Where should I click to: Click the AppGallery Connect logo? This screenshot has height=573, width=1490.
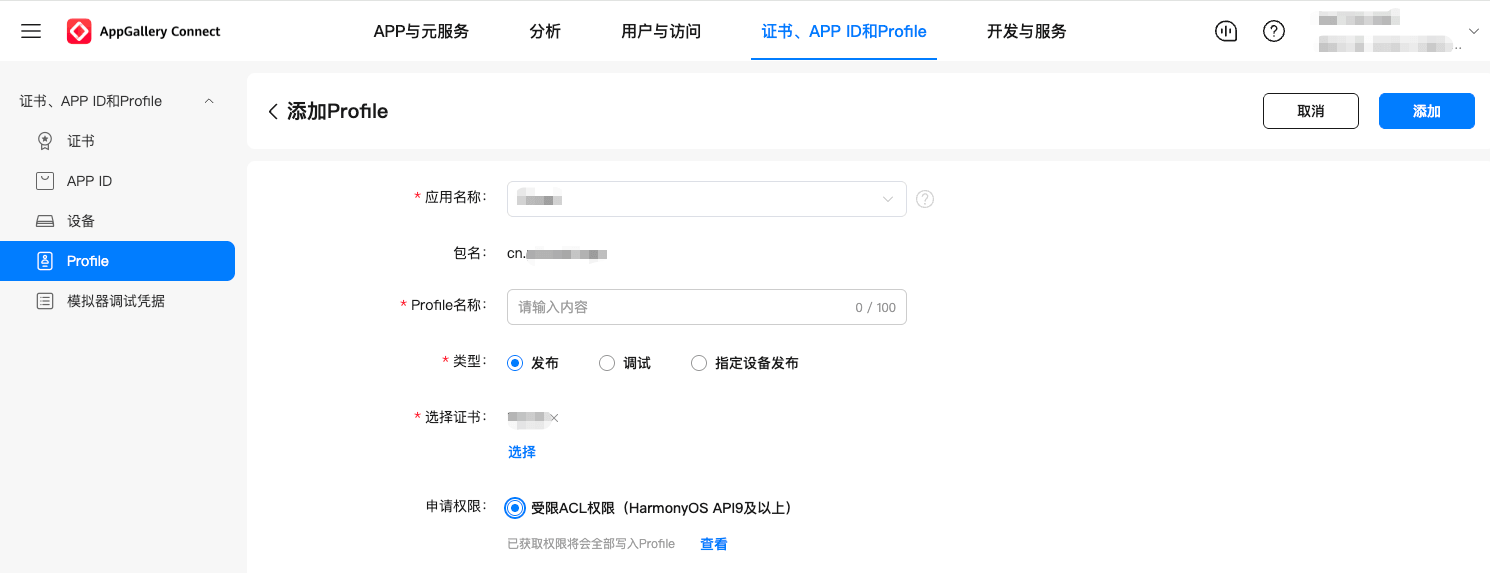click(x=144, y=31)
